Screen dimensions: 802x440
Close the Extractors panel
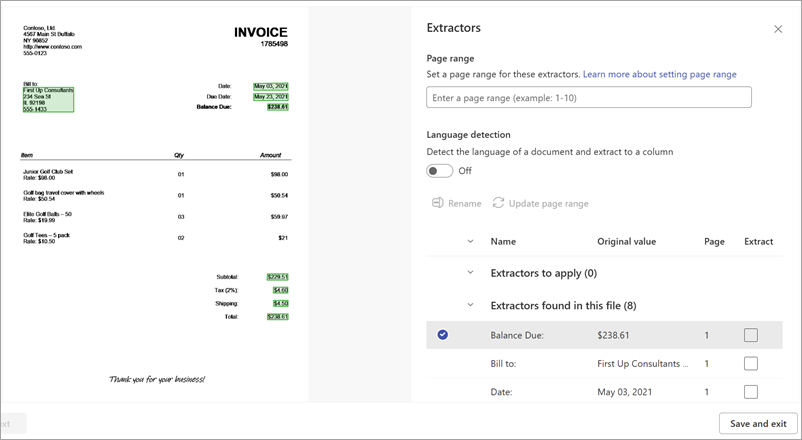(x=778, y=29)
